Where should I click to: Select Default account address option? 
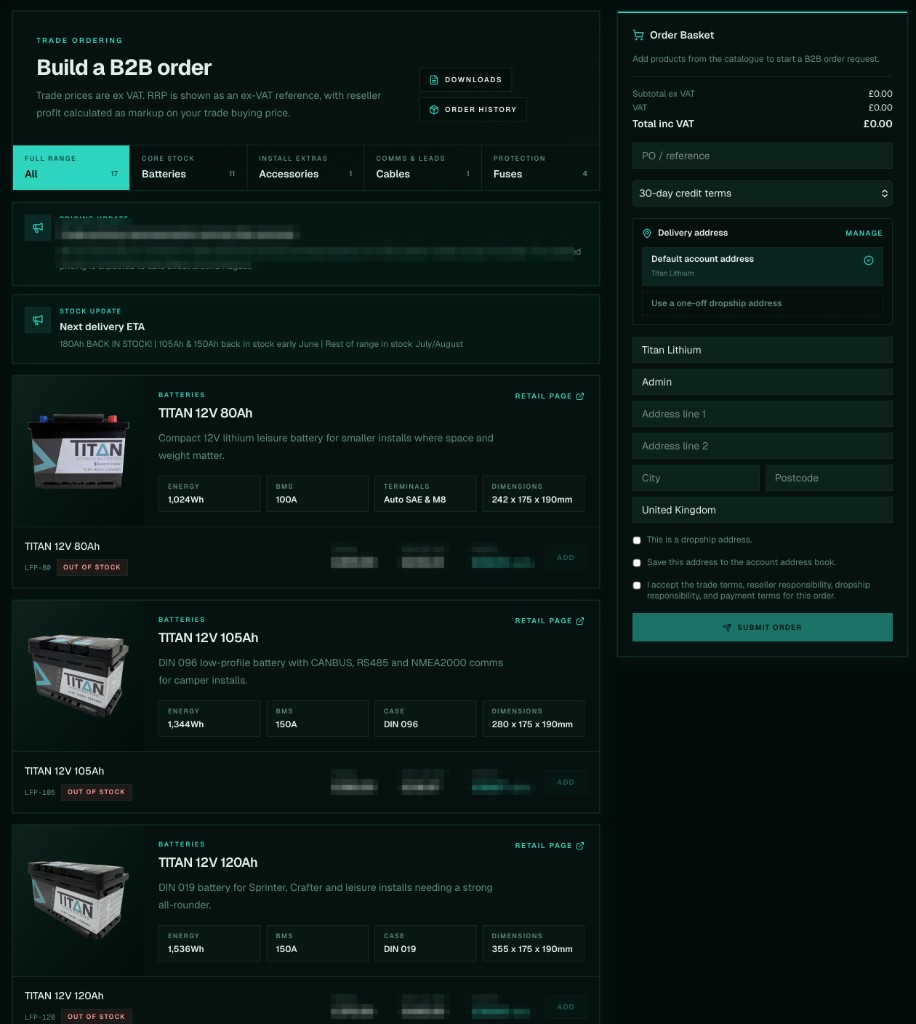tap(762, 266)
